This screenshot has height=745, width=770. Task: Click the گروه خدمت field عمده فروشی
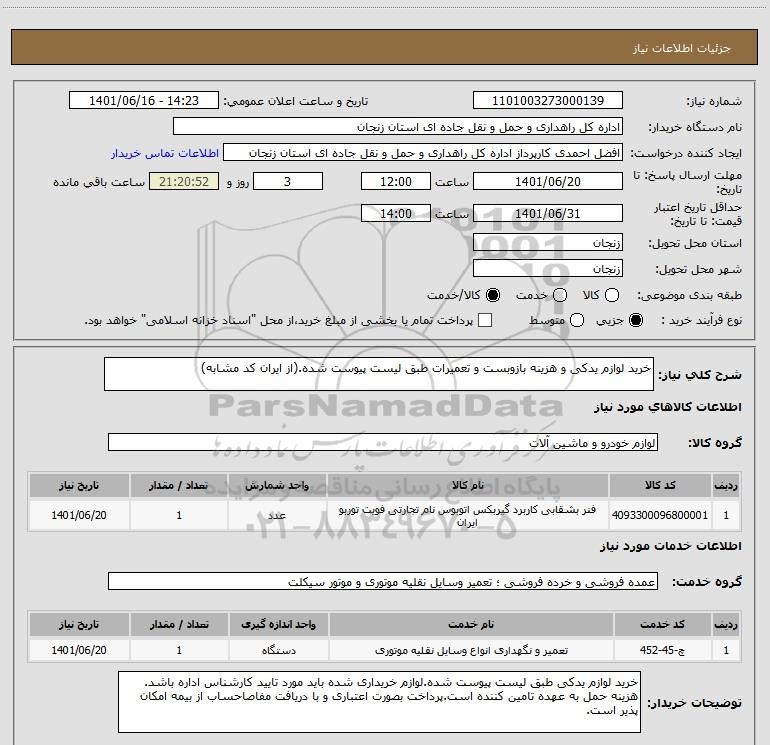pyautogui.click(x=383, y=581)
